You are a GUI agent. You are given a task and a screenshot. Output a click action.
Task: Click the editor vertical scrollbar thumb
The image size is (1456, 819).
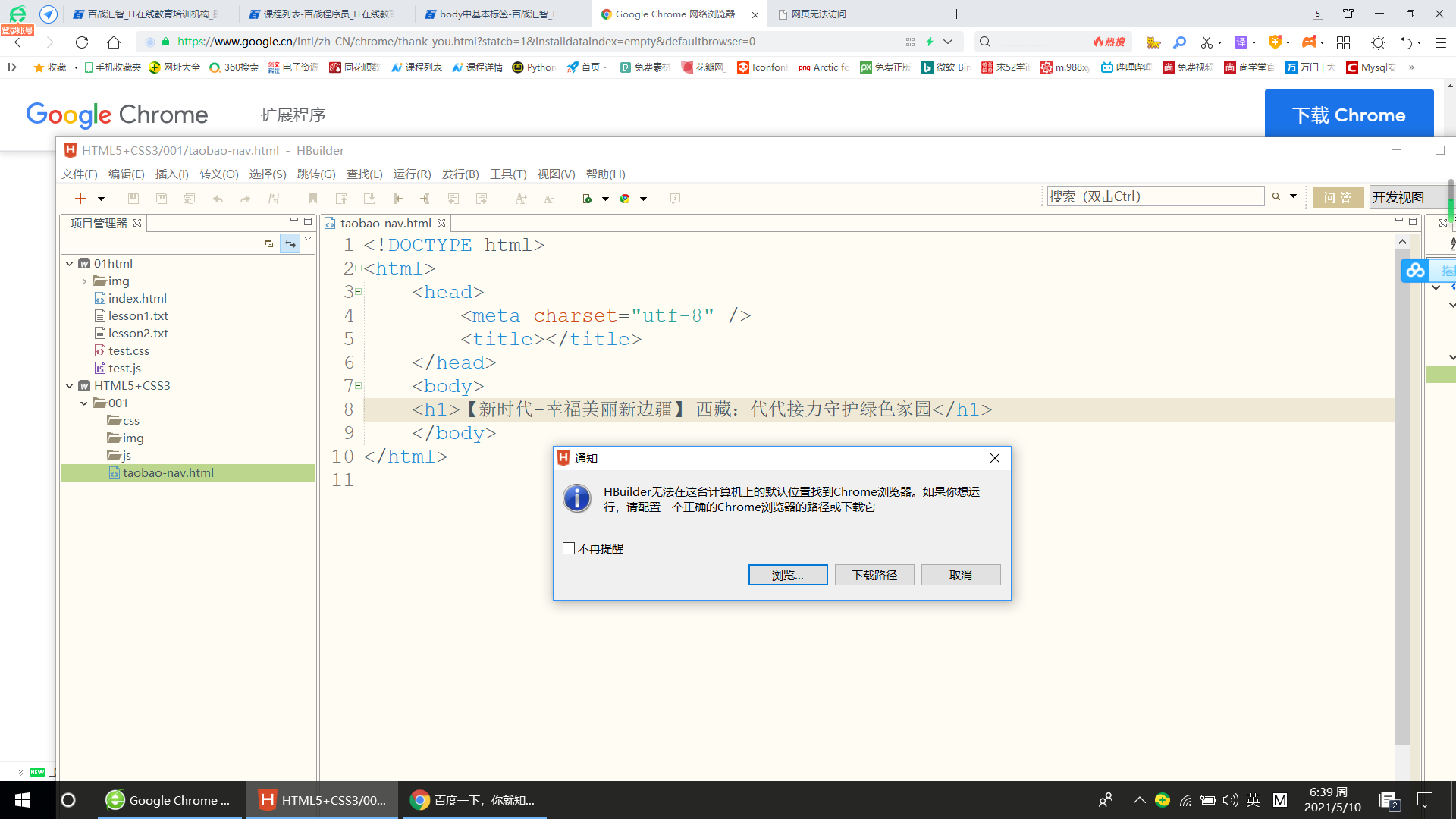tap(1402, 497)
